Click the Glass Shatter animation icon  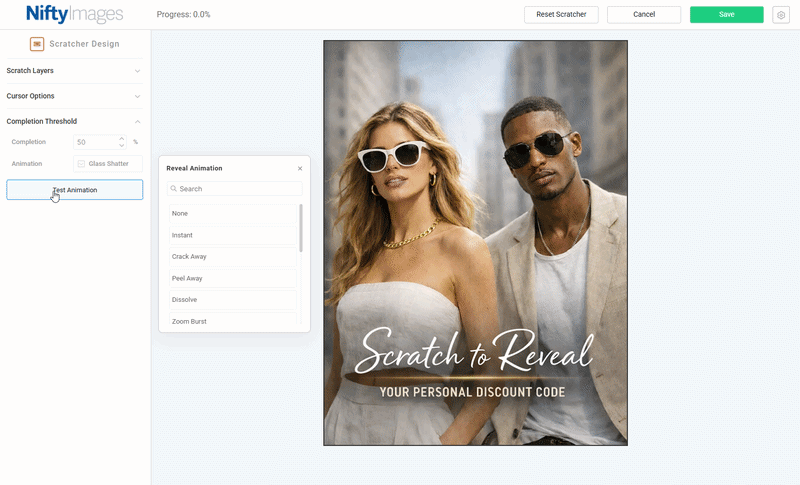pyautogui.click(x=81, y=163)
